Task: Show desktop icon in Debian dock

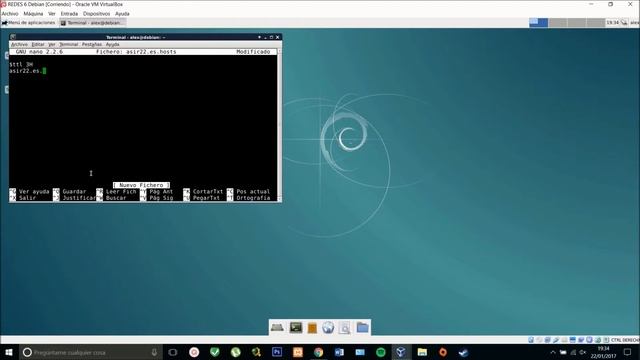Action: [277, 328]
